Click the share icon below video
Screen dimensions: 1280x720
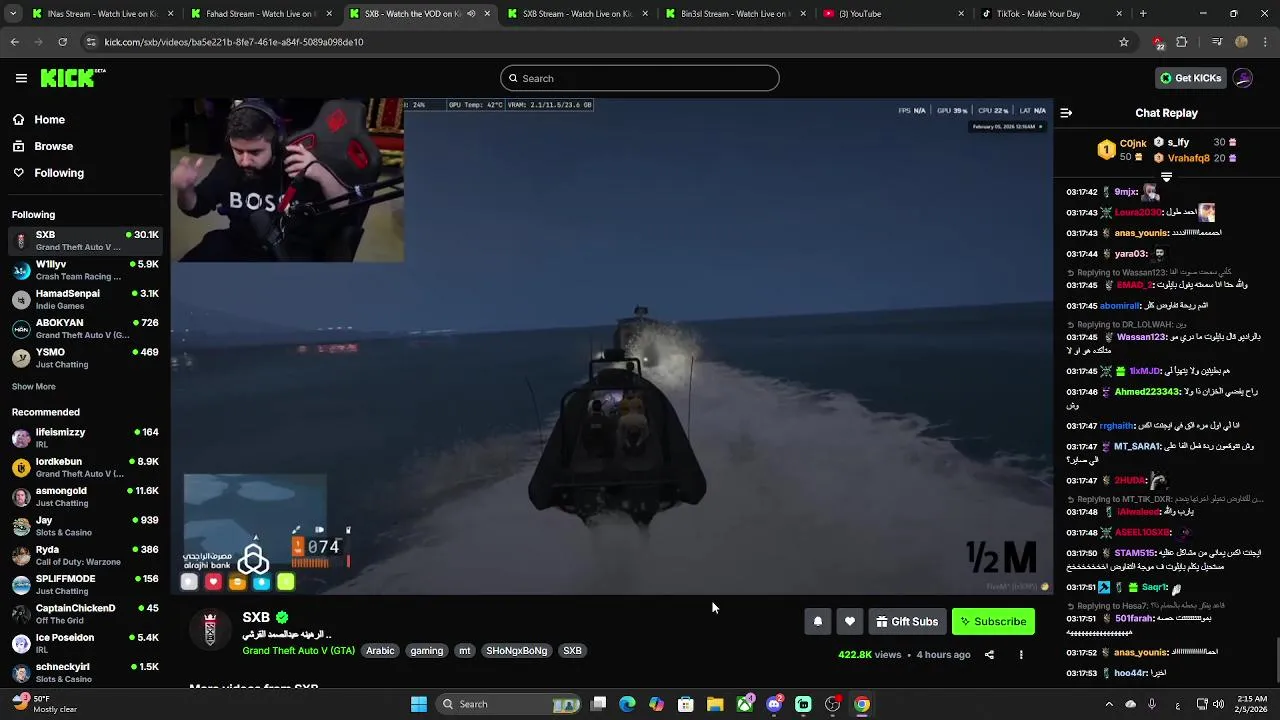coord(989,655)
